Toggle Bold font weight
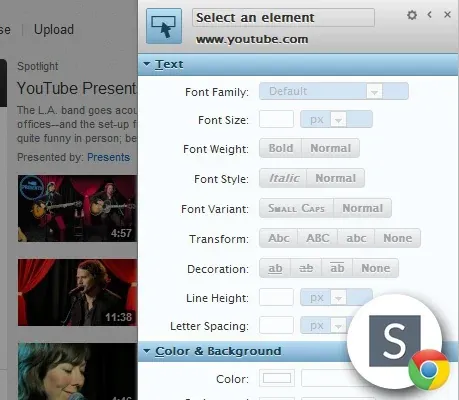This screenshot has height=400, width=459. coord(281,148)
